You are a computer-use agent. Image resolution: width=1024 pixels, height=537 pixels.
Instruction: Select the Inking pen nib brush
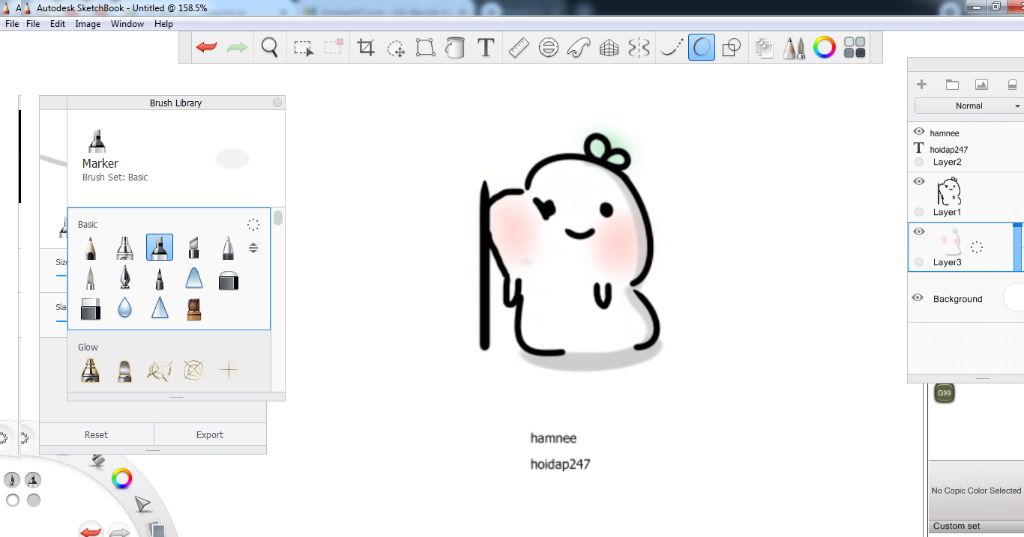125,278
